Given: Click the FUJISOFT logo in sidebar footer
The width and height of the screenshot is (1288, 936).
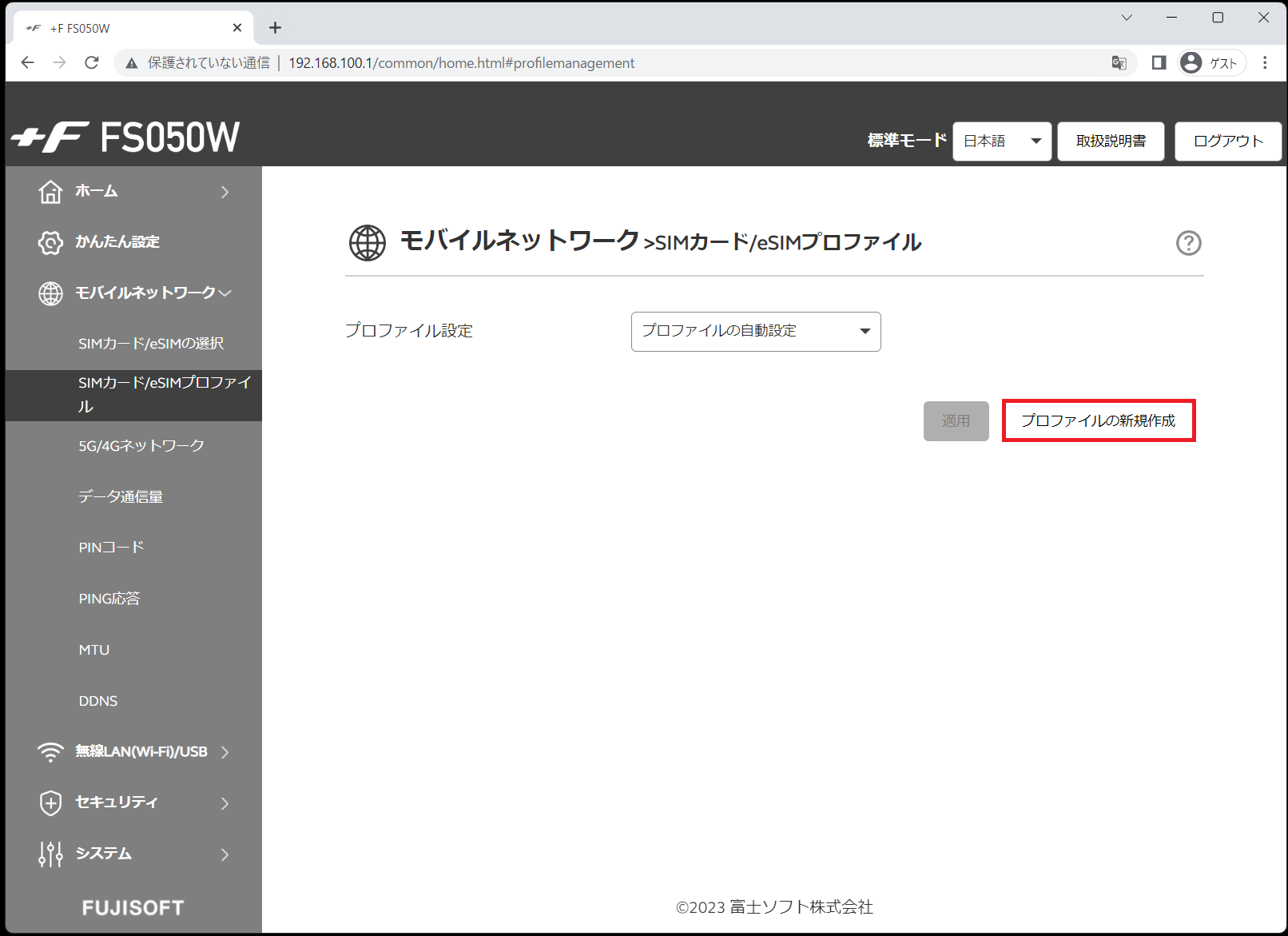Looking at the screenshot, I should (x=133, y=908).
